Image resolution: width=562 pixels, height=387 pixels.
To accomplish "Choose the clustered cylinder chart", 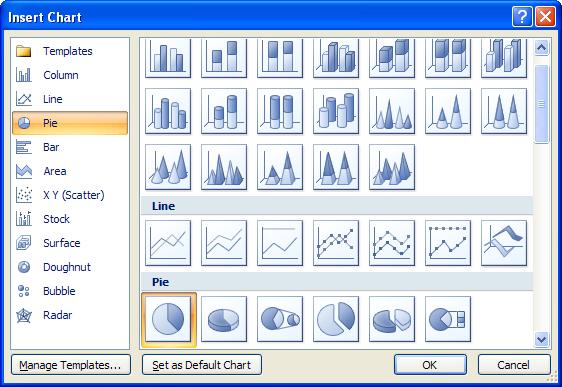I will [x=168, y=111].
